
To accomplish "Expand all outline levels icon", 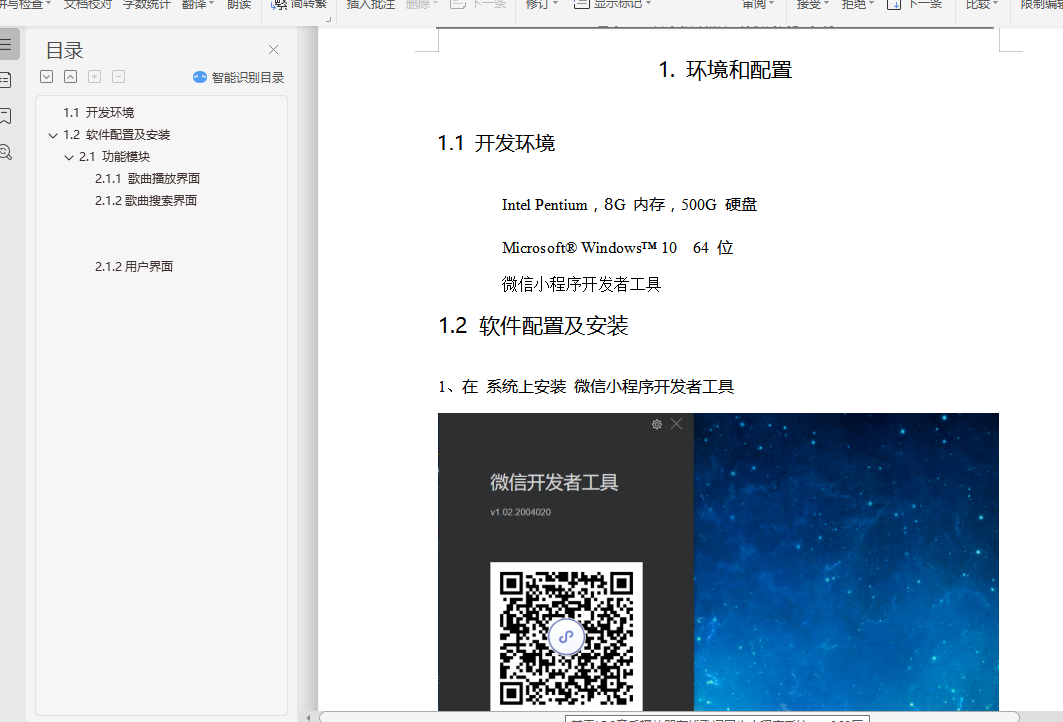I will coord(46,77).
